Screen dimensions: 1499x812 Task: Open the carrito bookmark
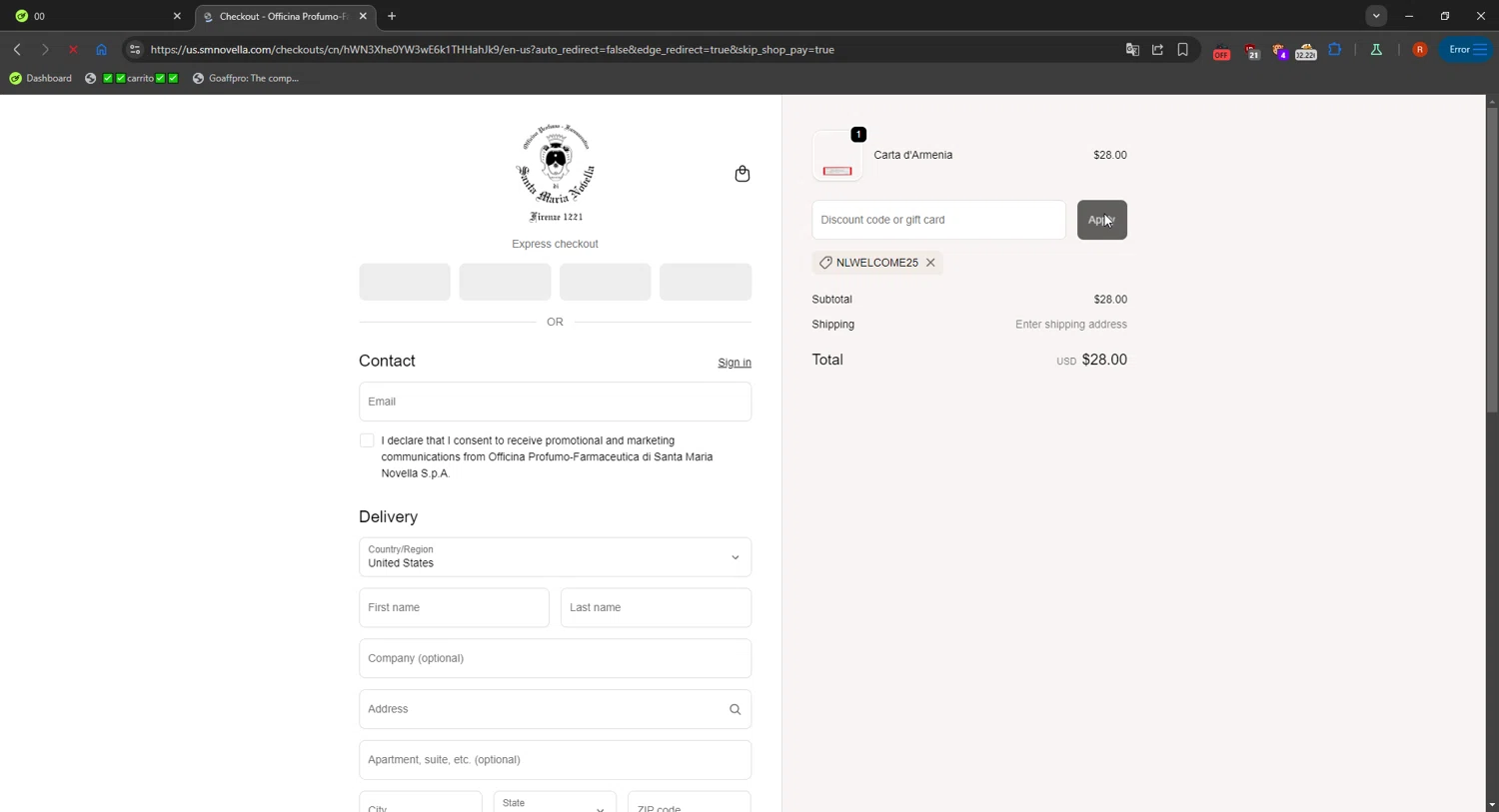coord(132,78)
